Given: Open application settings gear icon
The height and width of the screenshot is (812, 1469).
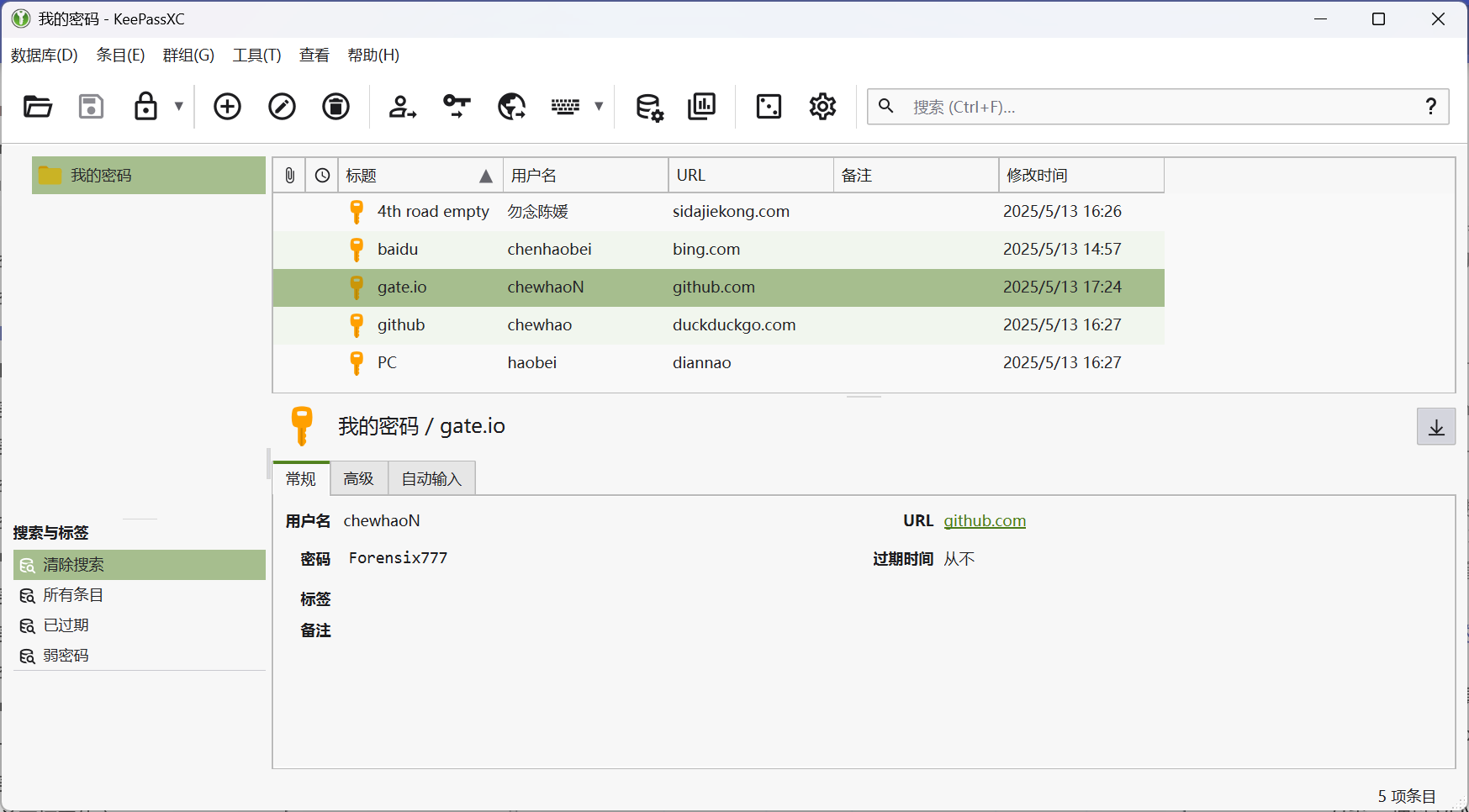Looking at the screenshot, I should coord(822,107).
